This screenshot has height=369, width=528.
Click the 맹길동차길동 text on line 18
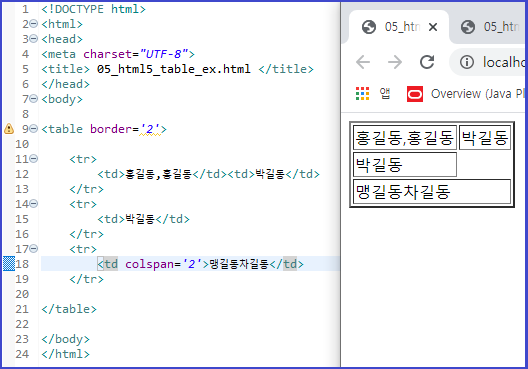(x=239, y=264)
